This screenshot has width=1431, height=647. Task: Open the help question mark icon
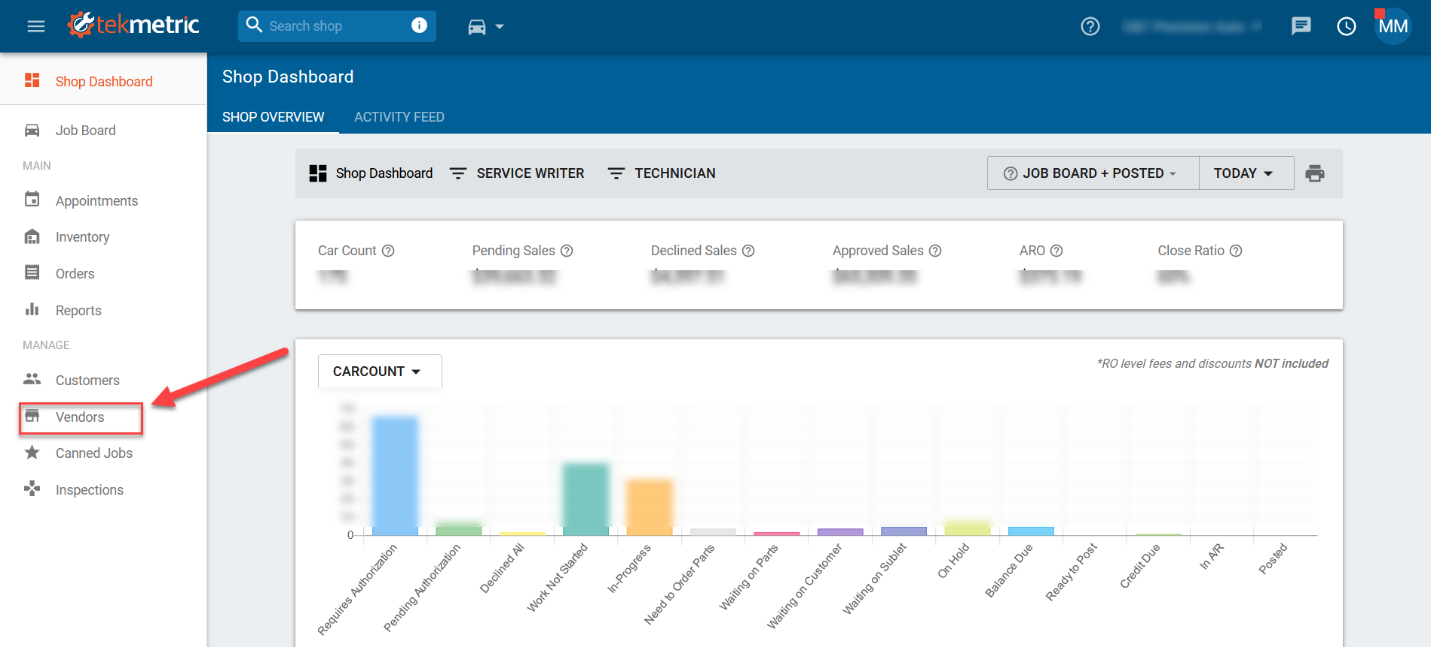pyautogui.click(x=1090, y=26)
